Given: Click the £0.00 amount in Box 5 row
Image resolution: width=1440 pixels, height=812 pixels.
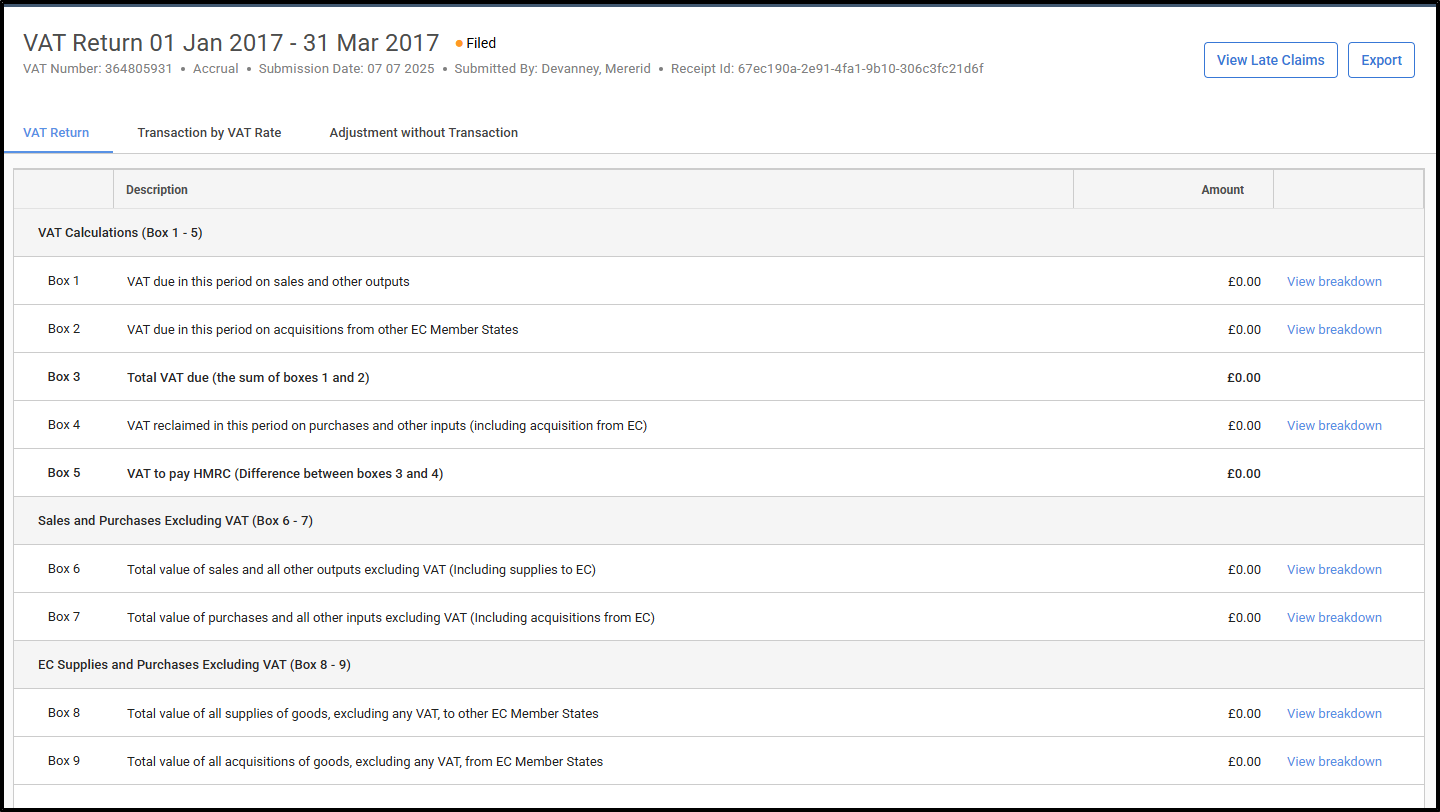Looking at the screenshot, I should coord(1244,473).
